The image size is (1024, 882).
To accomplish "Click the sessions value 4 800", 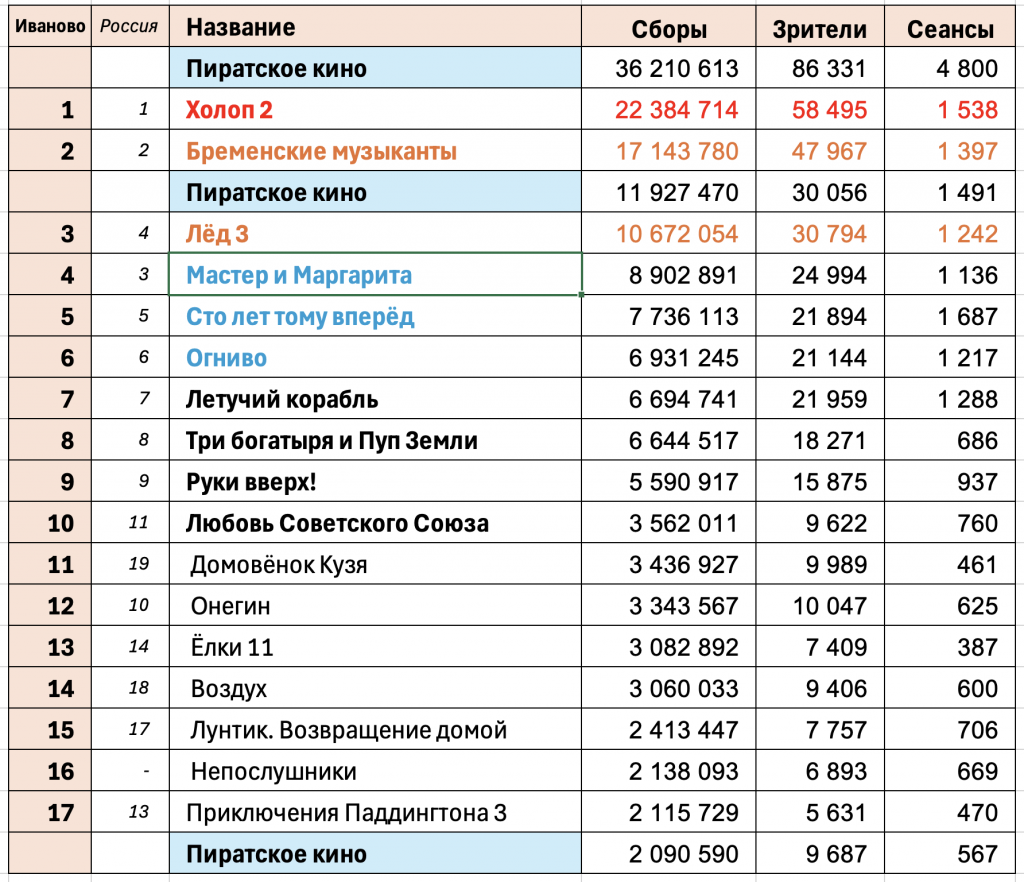I will point(967,69).
